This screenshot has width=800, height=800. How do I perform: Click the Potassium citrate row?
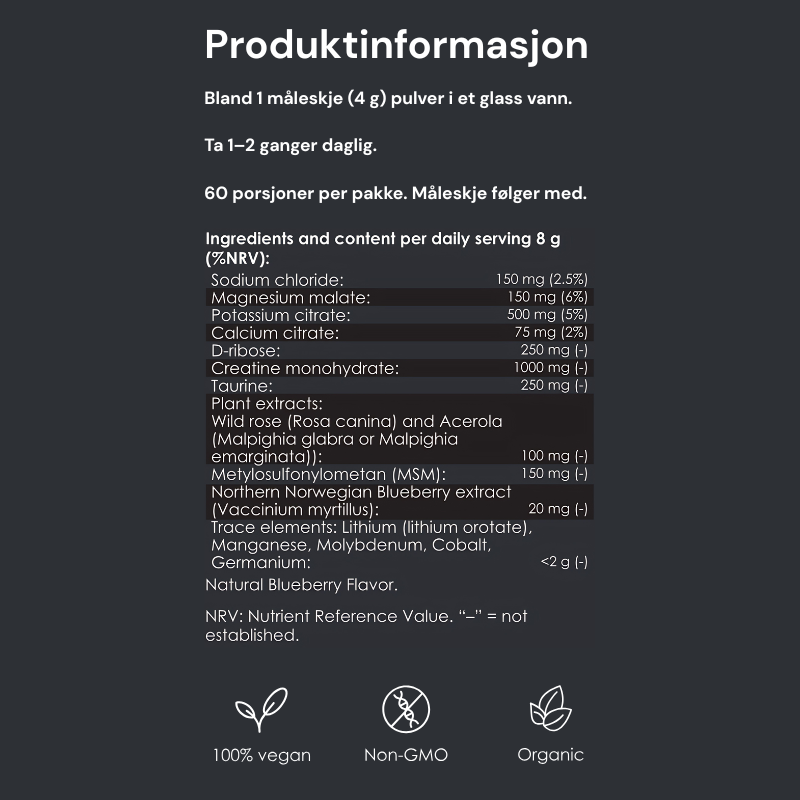coord(399,315)
